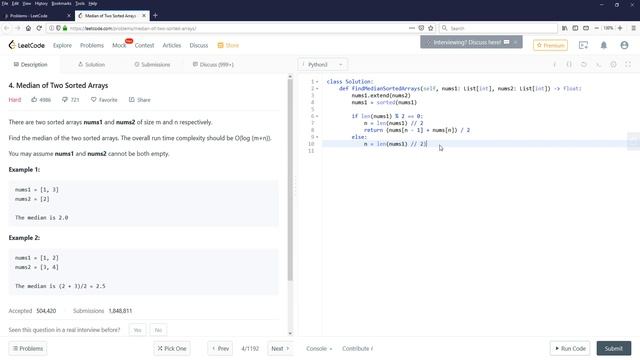
Task: Toggle editor fullscreen icon
Action: 628,64
